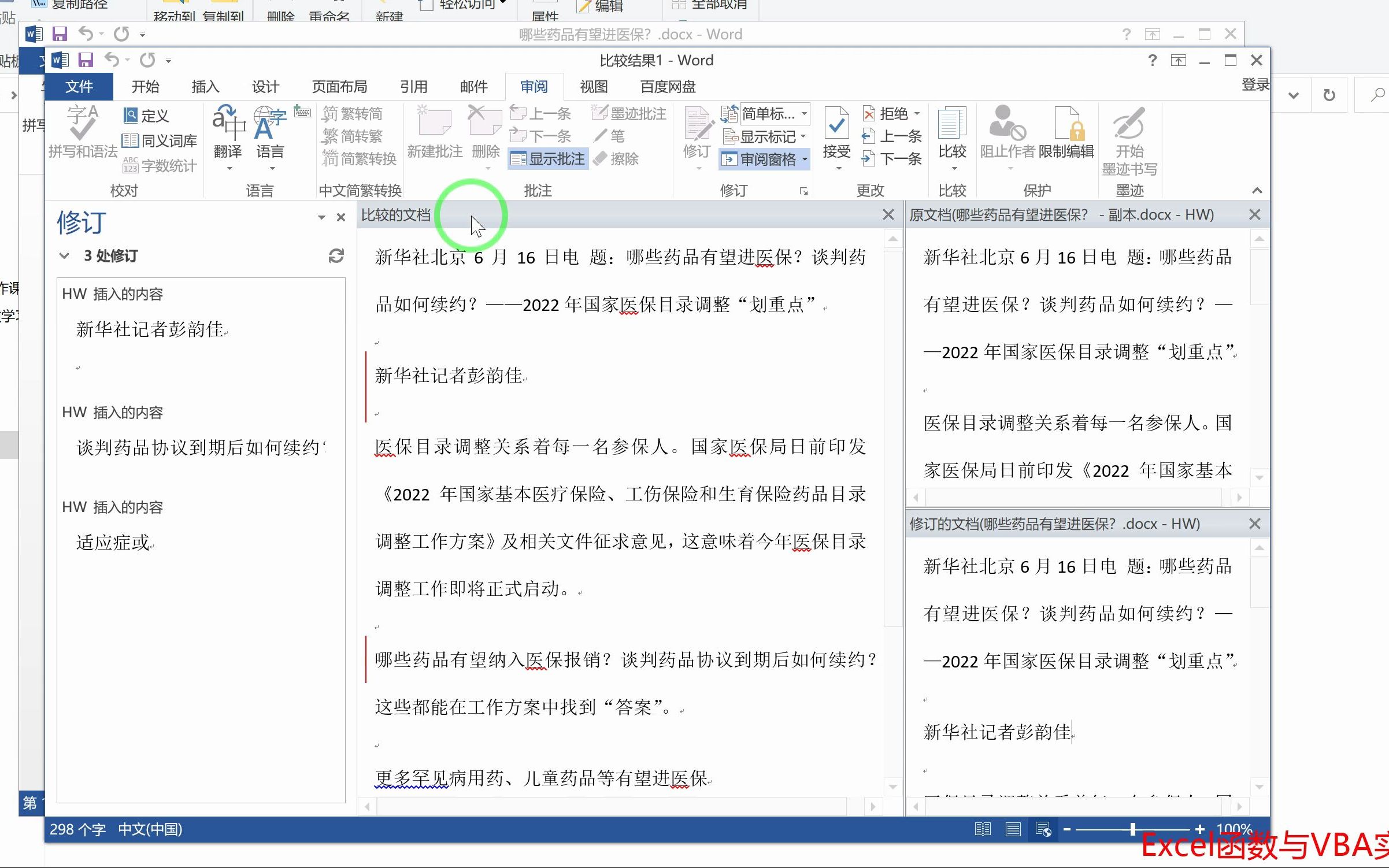Switch to the View (视图) tab
This screenshot has width=1389, height=868.
click(x=594, y=87)
